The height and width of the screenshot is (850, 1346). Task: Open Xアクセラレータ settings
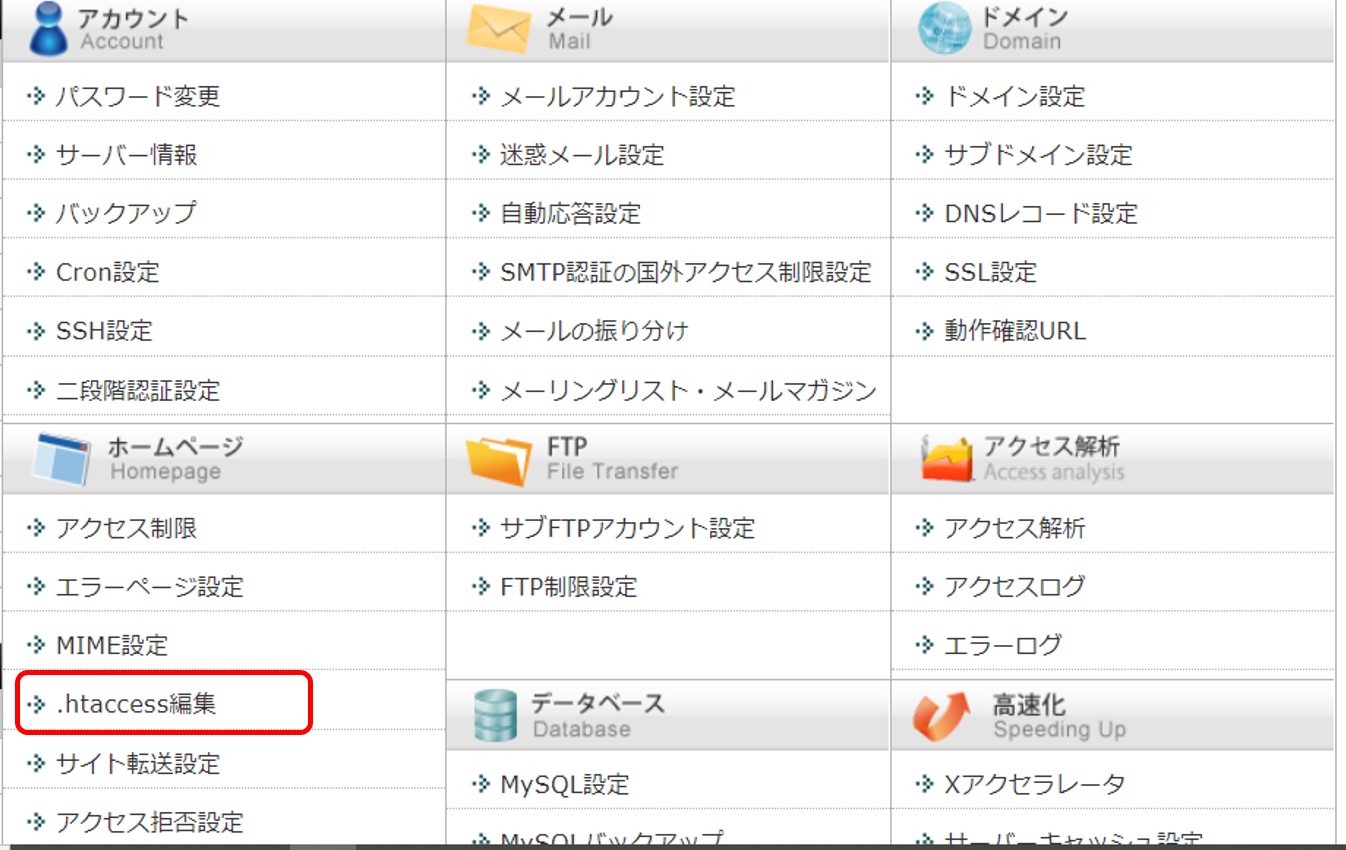[x=1034, y=785]
